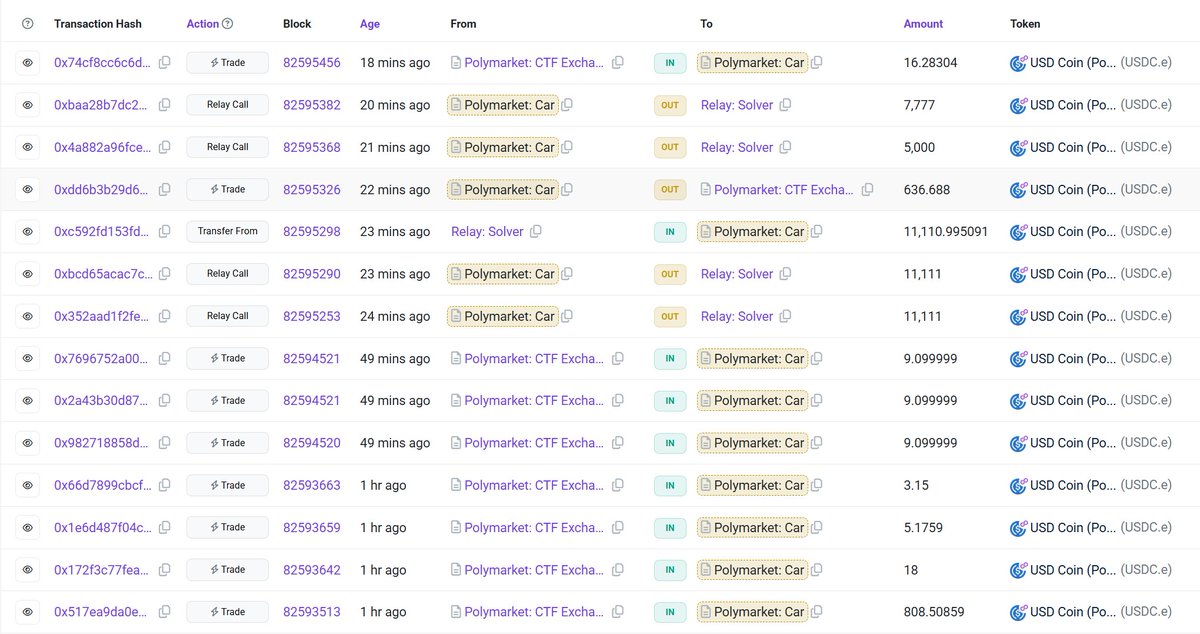Copy transaction hash 0x74cf8cc6c6d

point(165,62)
